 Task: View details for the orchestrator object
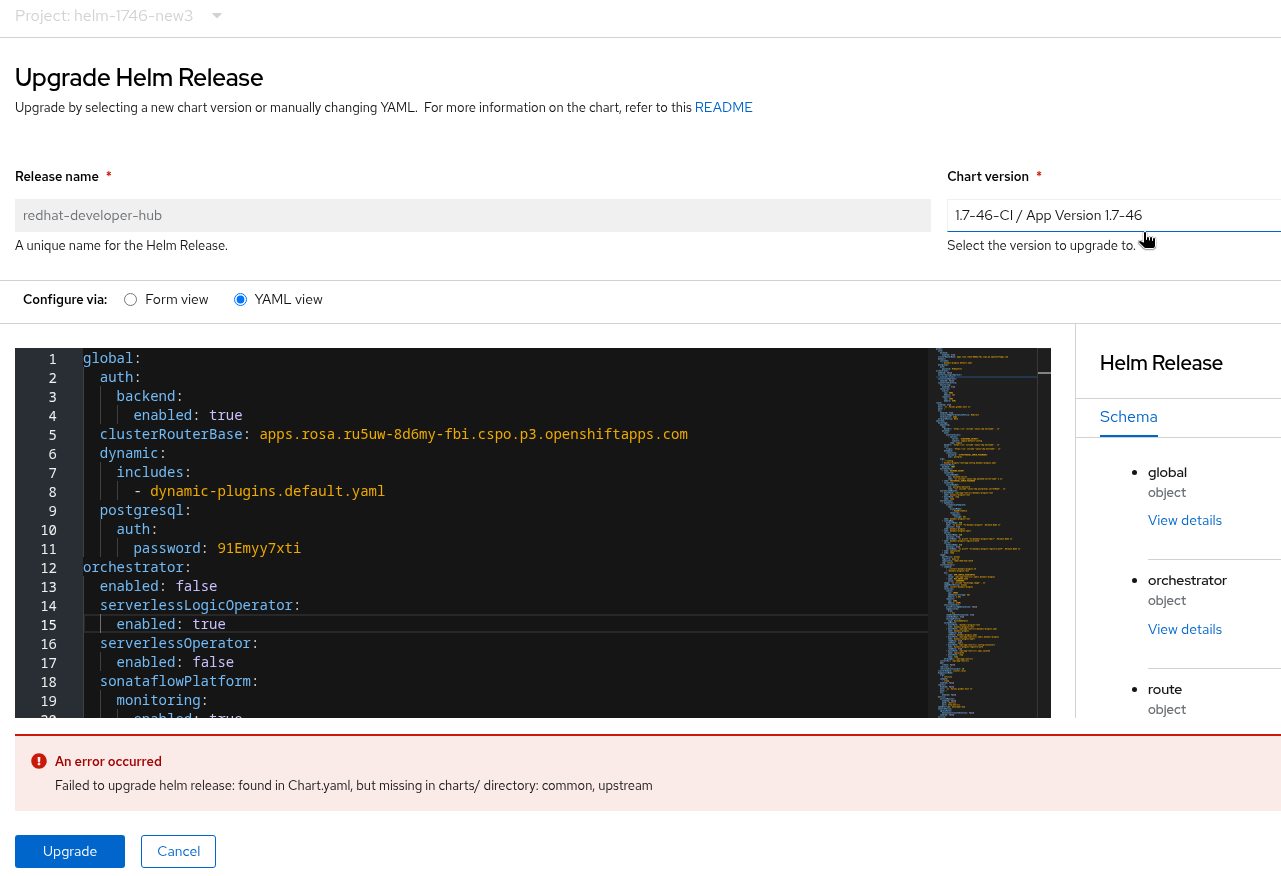point(1184,629)
